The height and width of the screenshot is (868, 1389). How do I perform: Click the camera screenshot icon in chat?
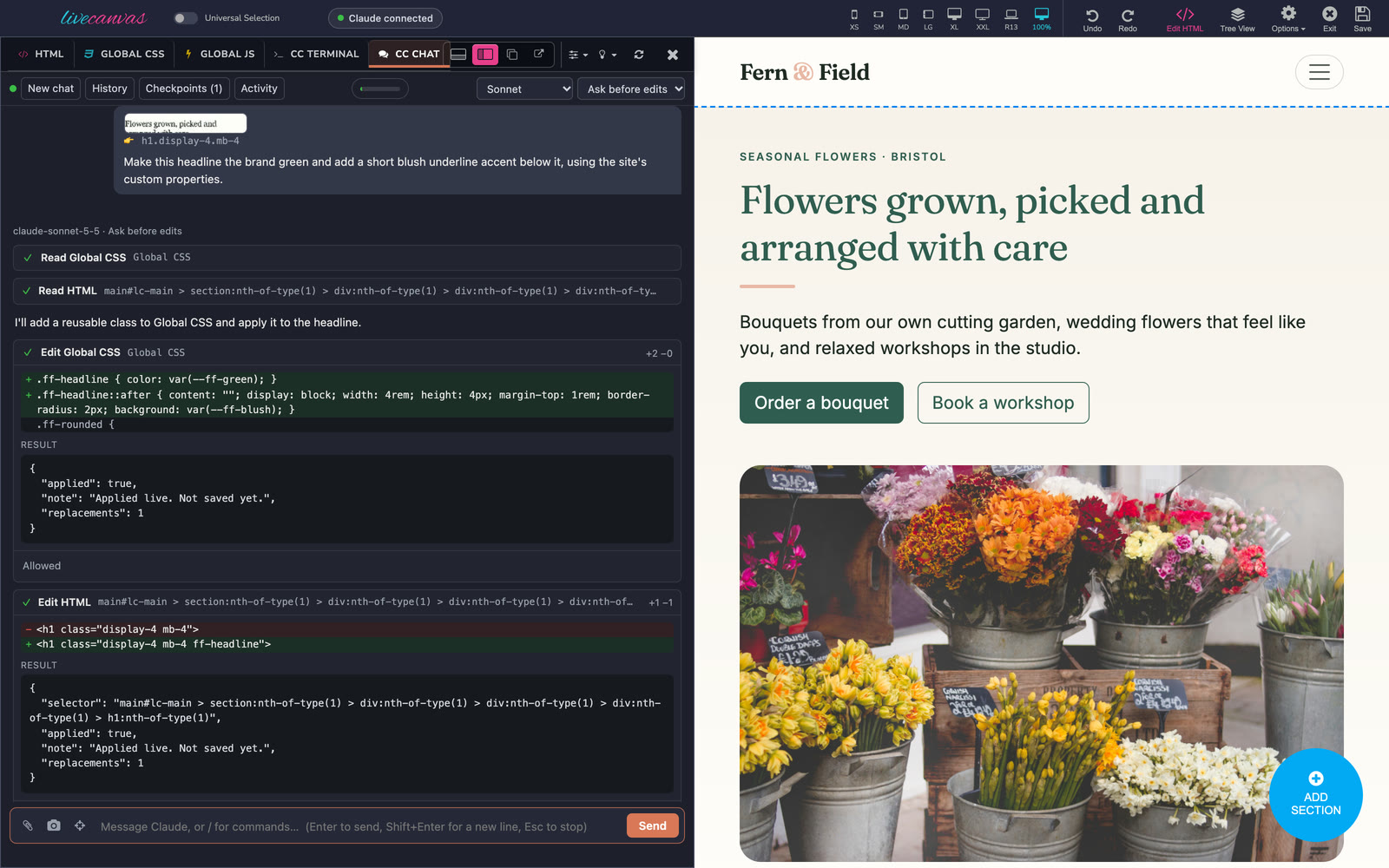tap(54, 825)
